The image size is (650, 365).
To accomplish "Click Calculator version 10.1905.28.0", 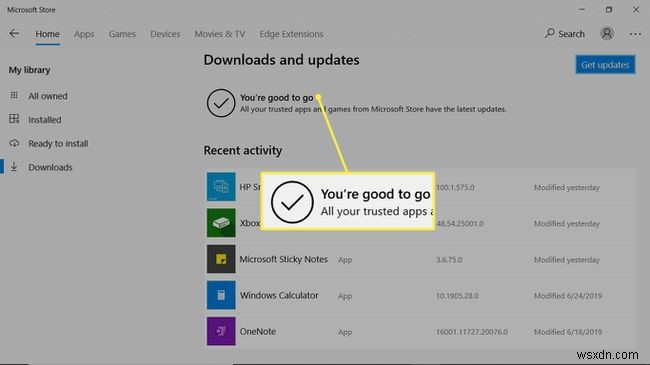I will pos(457,296).
